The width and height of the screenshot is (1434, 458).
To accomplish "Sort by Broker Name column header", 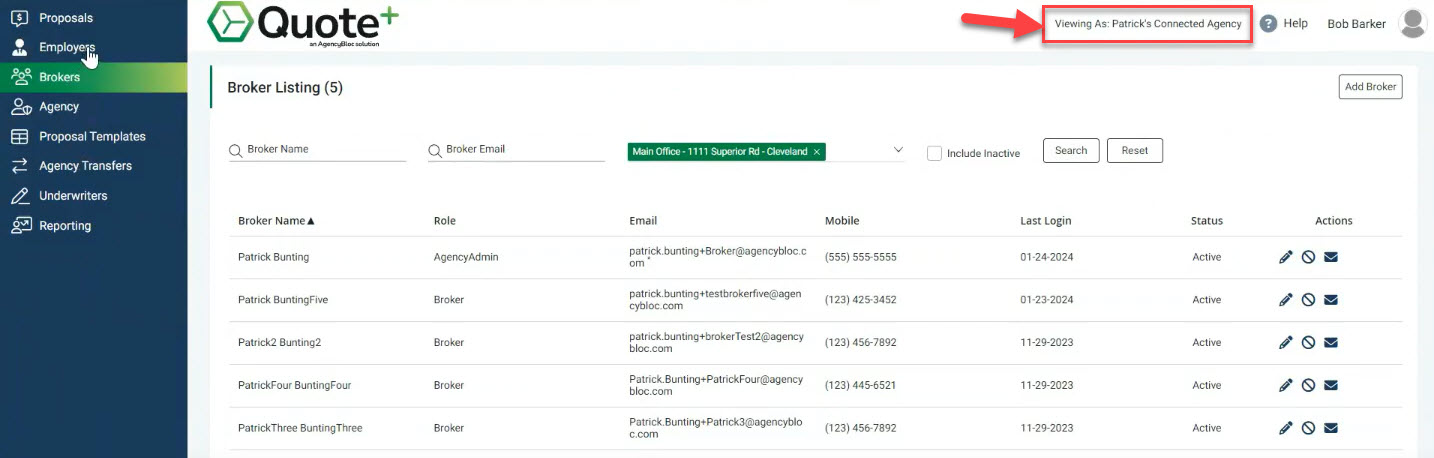I will [x=276, y=221].
